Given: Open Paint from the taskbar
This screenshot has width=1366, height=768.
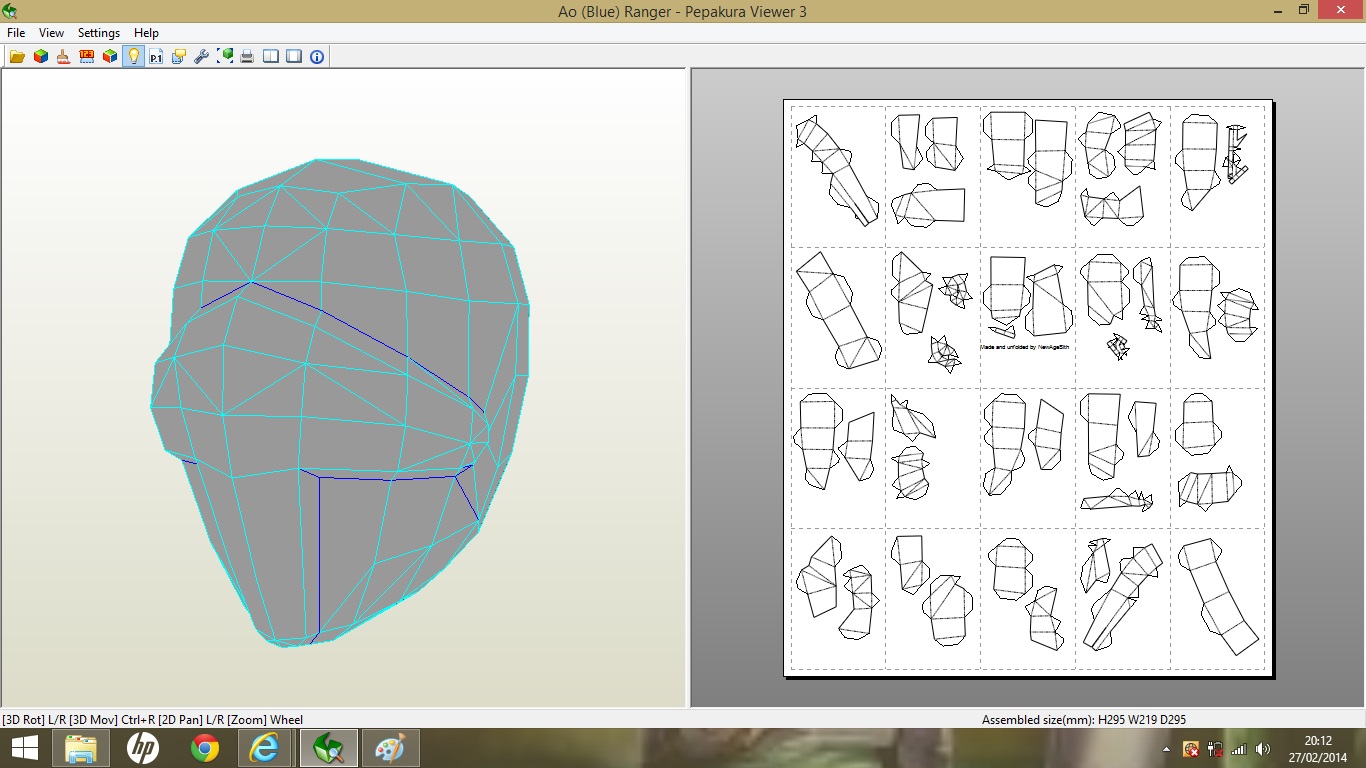Looking at the screenshot, I should coord(391,748).
